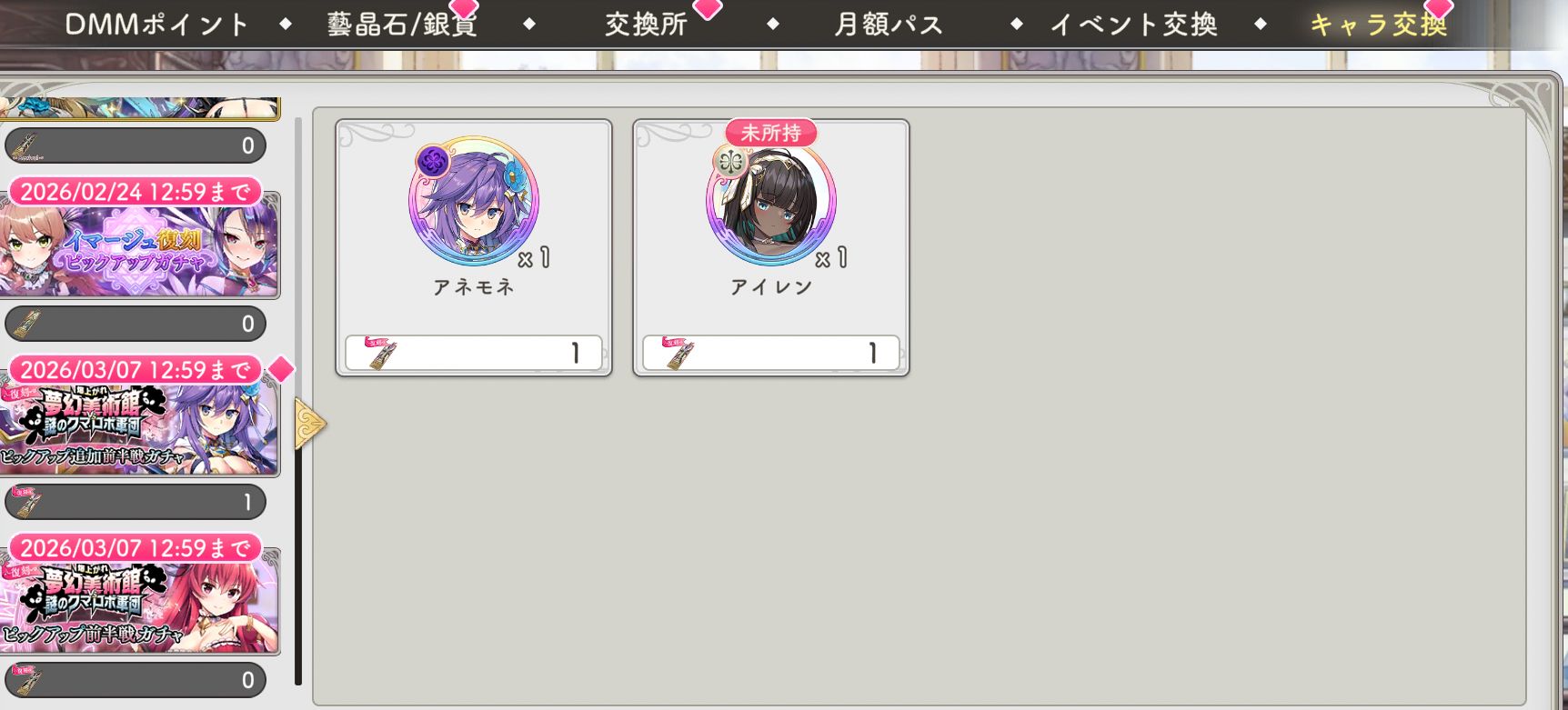
Task: Click ticket icon in Anemone cost bar
Action: click(x=380, y=353)
